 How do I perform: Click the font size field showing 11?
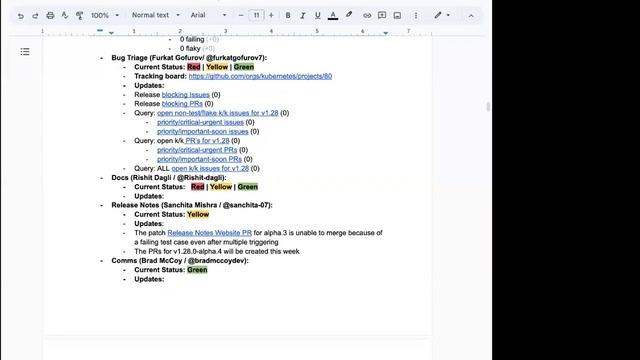(256, 16)
